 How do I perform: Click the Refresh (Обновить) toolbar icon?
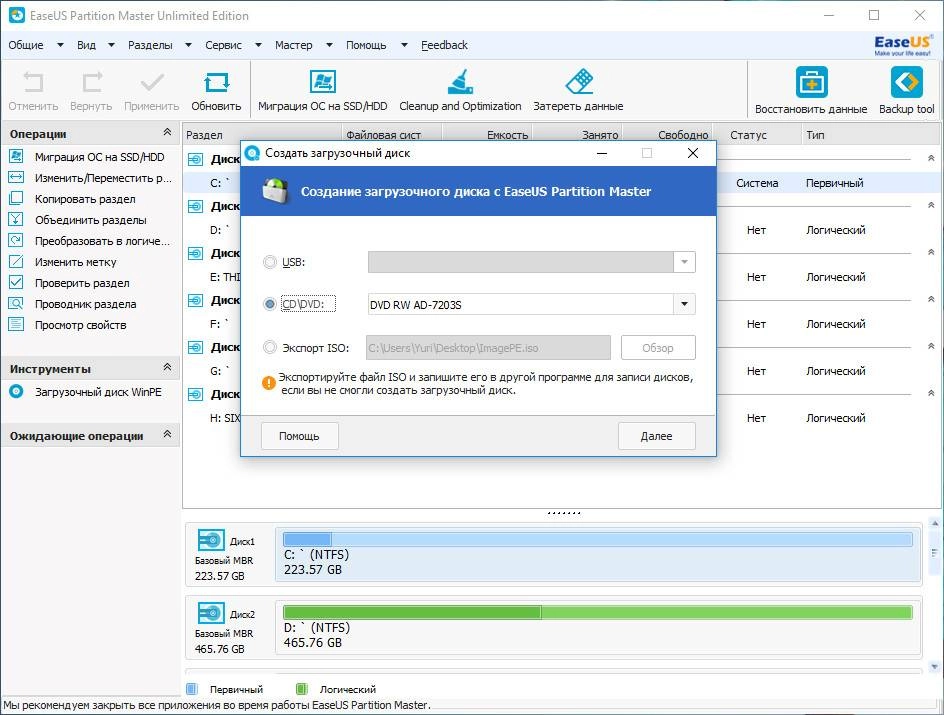[216, 82]
